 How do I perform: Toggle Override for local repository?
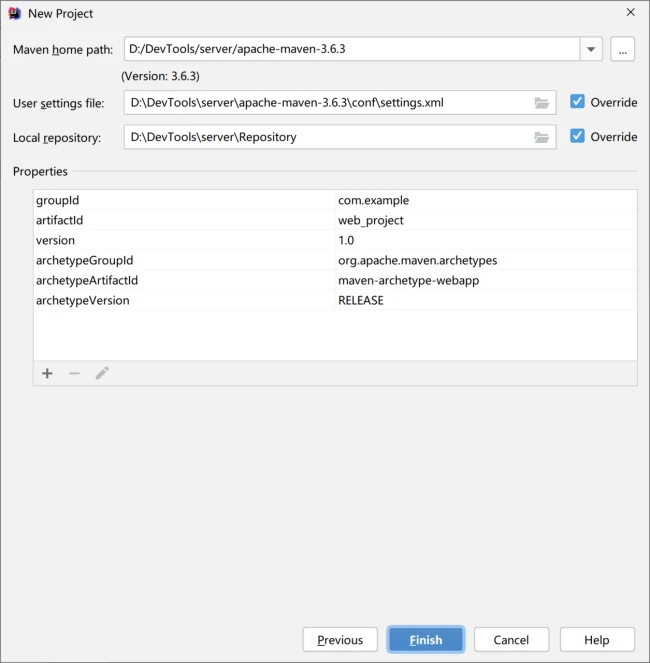tap(577, 136)
